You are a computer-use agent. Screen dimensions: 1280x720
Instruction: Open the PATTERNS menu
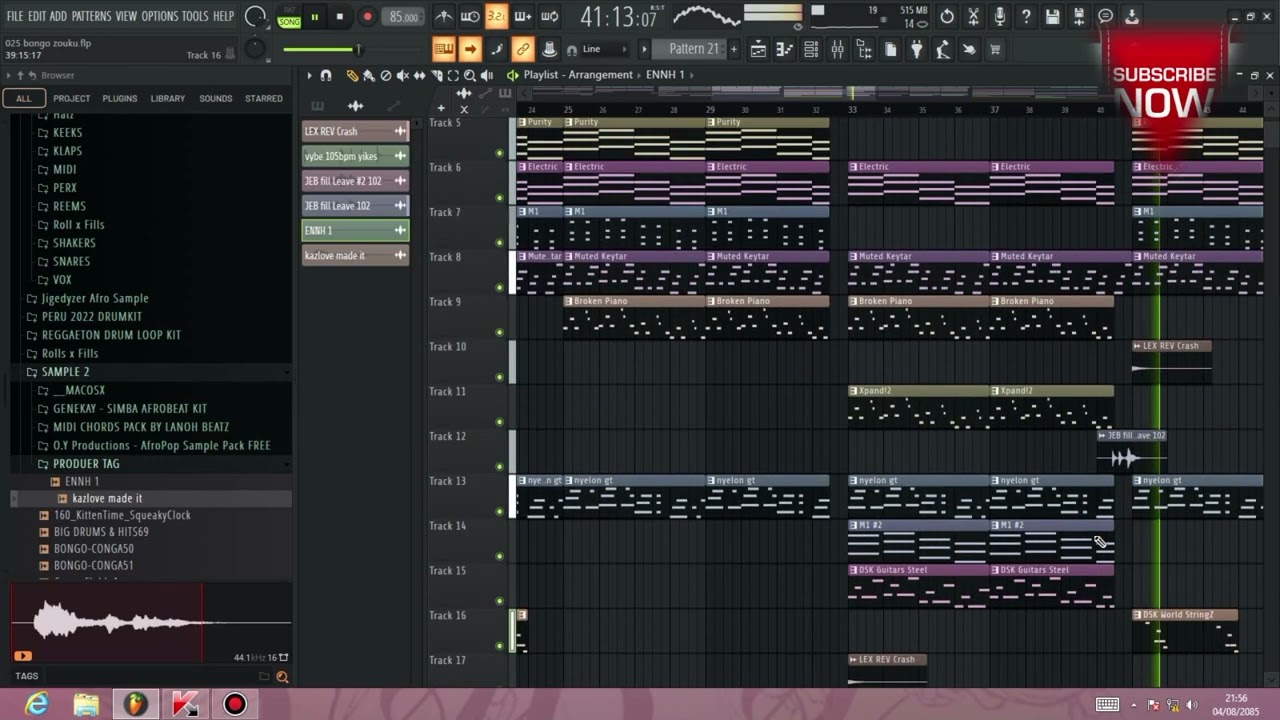pos(91,16)
